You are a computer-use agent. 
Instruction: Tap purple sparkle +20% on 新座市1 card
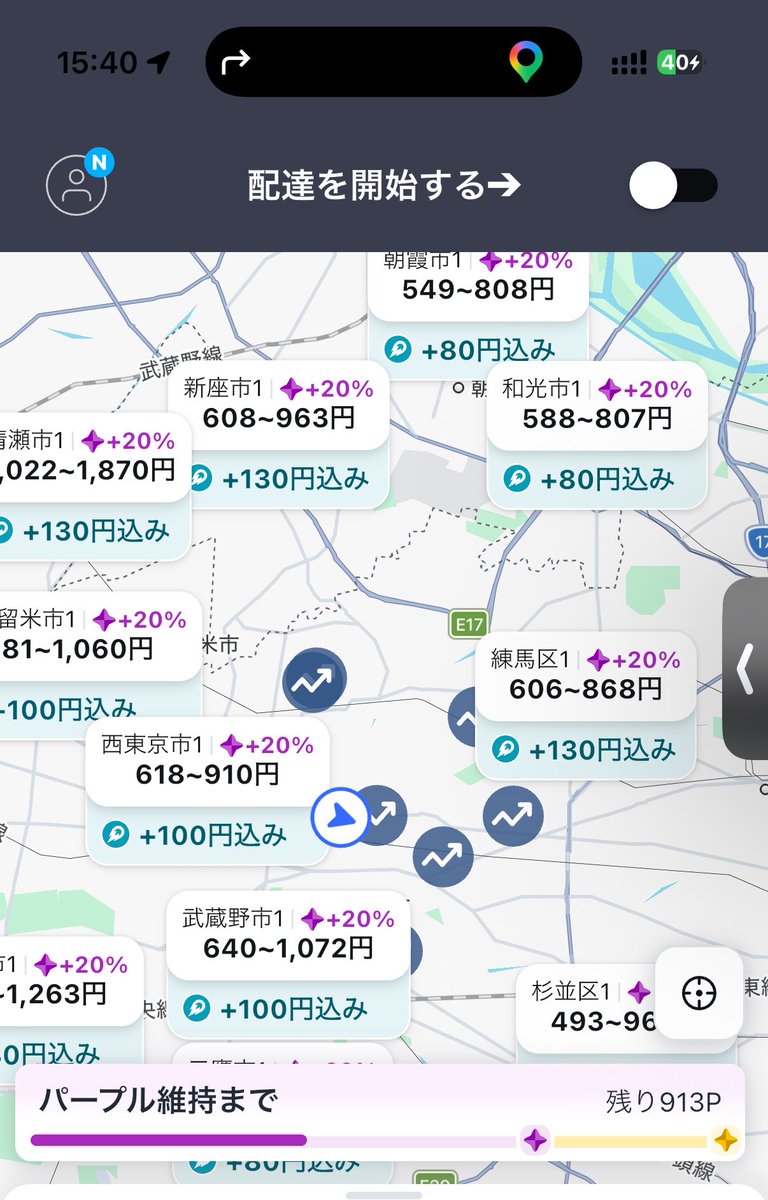coord(326,389)
